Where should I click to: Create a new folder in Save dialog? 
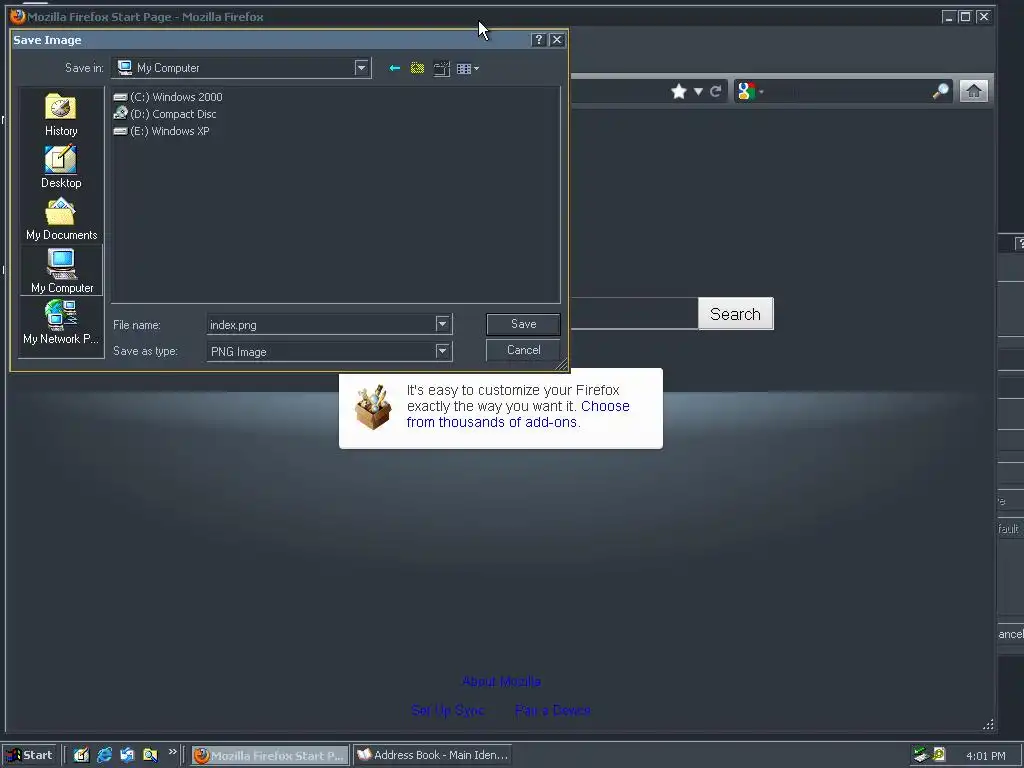(442, 68)
